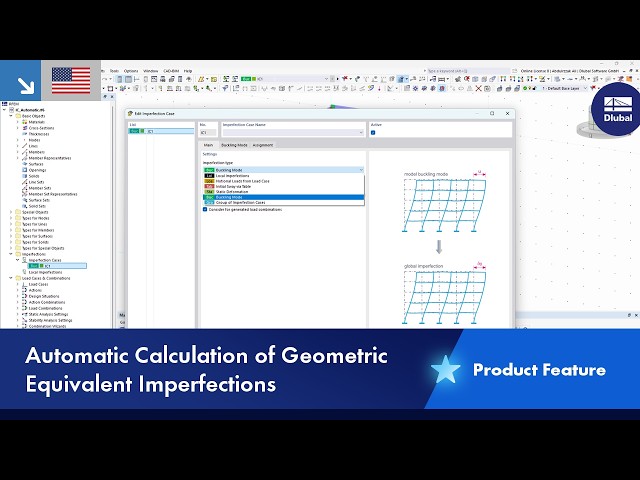Open the Help menu

click(x=188, y=71)
